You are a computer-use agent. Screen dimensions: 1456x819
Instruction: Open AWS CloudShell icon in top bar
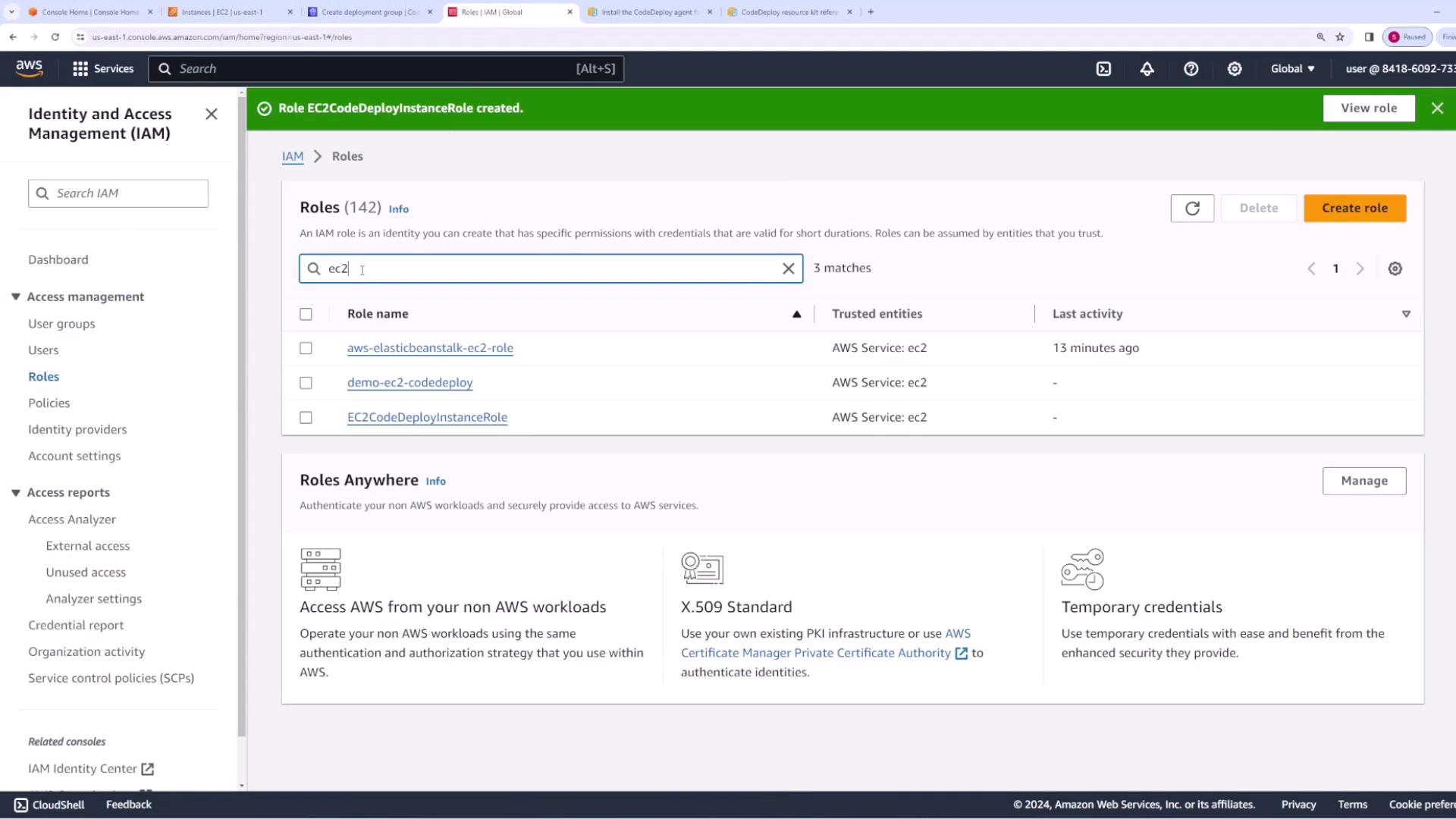coord(1103,69)
